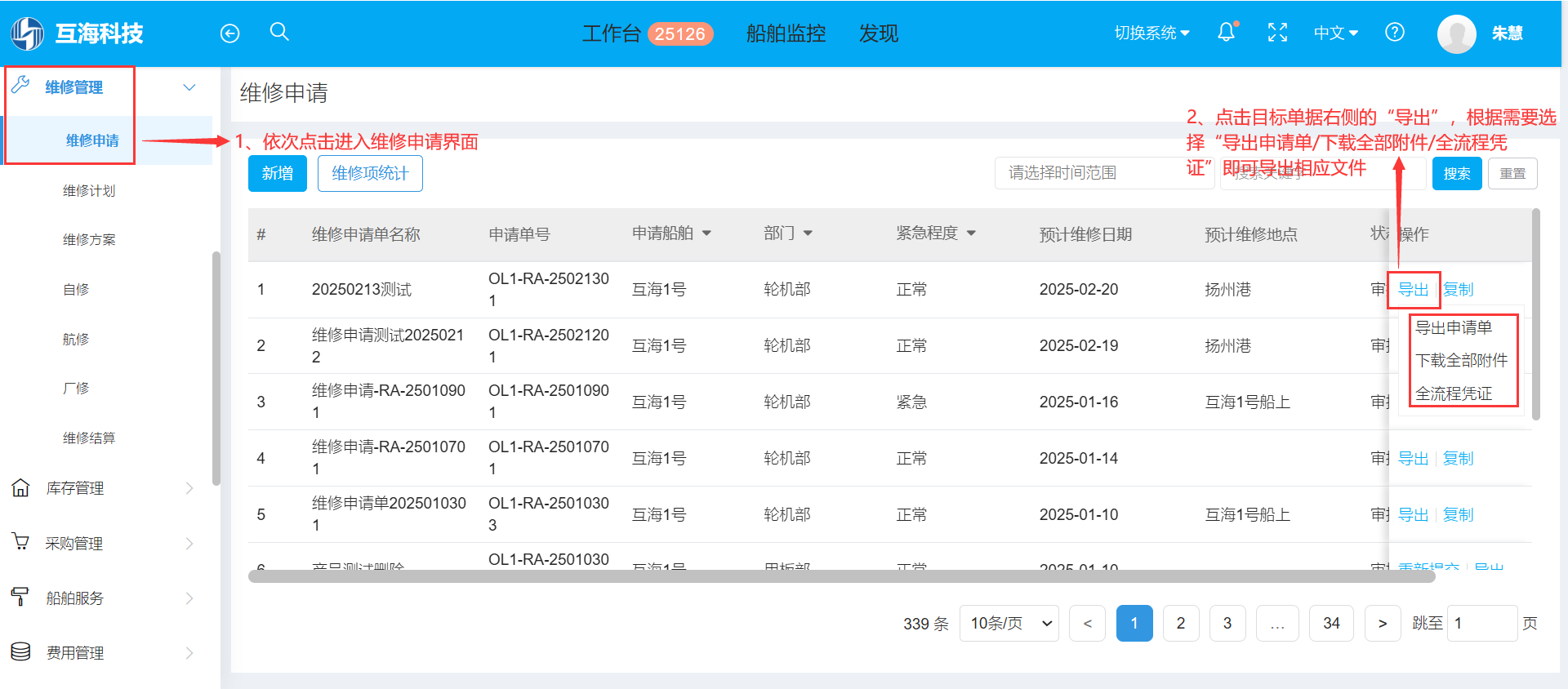The height and width of the screenshot is (689, 1568).
Task: Select page 34 in pagination
Action: tap(1332, 624)
